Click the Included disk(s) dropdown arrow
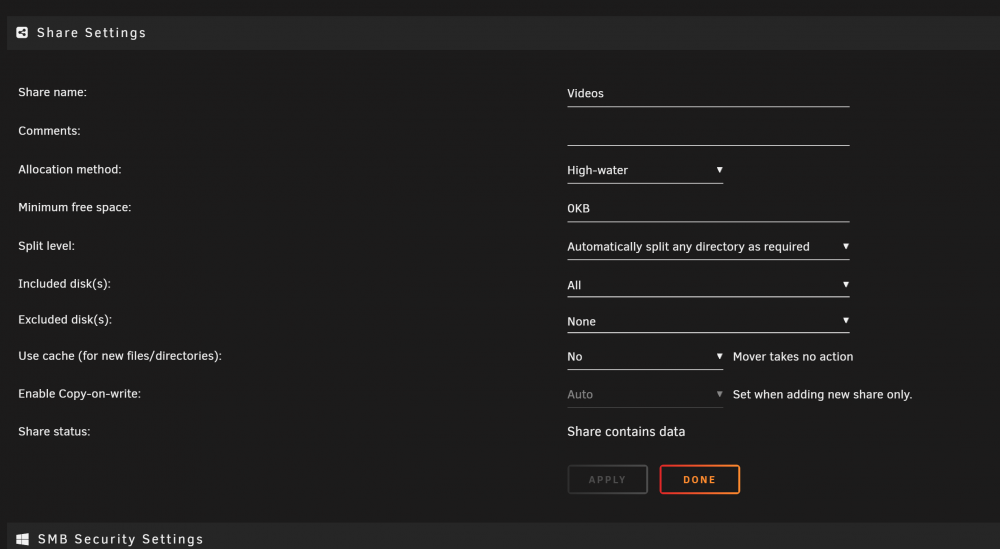Image resolution: width=1000 pixels, height=549 pixels. [846, 284]
